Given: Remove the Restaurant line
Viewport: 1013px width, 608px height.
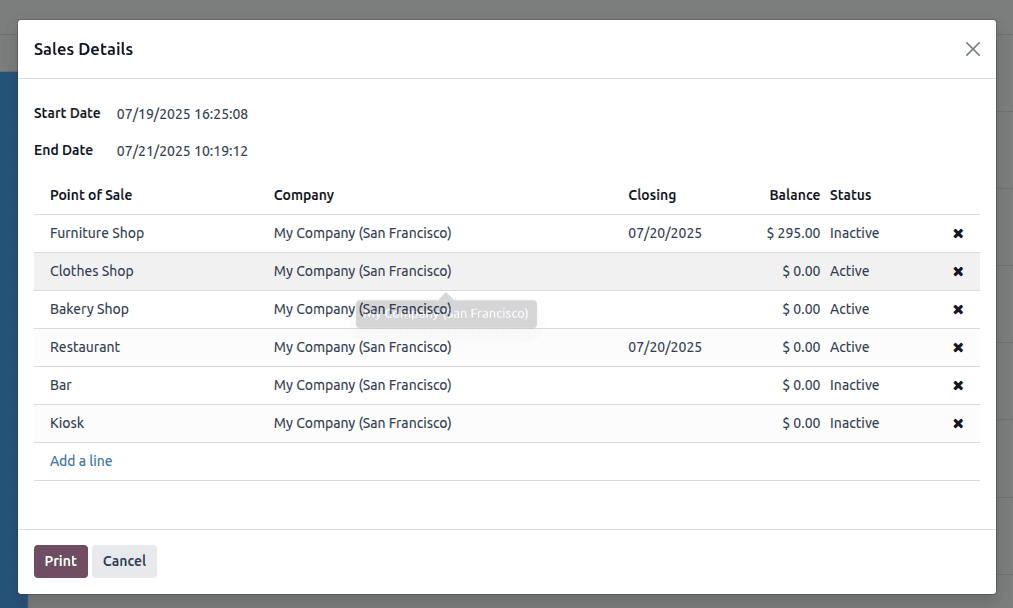Looking at the screenshot, I should (x=957, y=347).
